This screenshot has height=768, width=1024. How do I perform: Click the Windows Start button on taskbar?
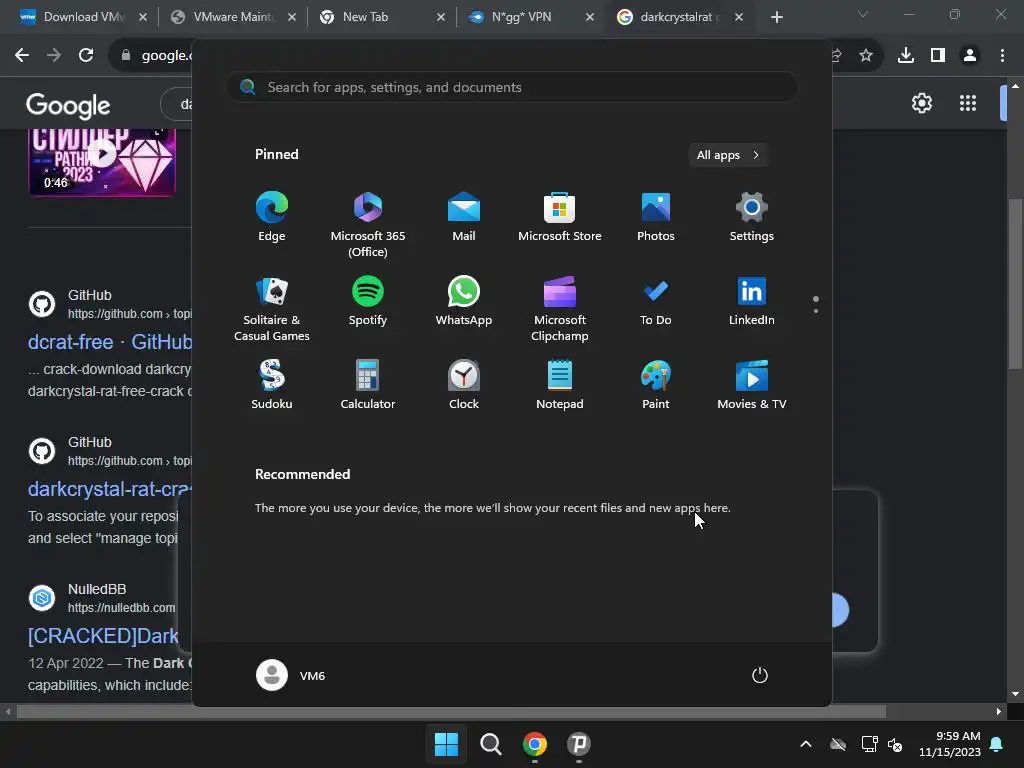pos(446,744)
